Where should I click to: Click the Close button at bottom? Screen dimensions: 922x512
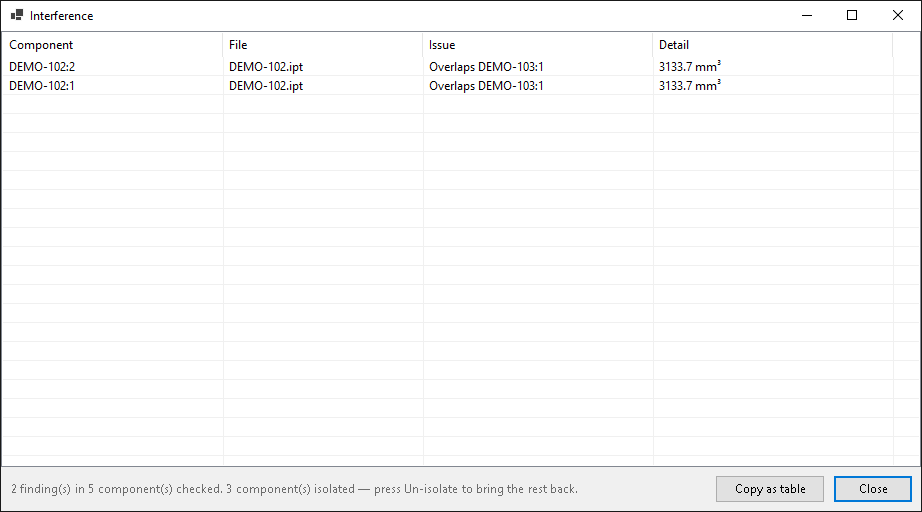(873, 489)
